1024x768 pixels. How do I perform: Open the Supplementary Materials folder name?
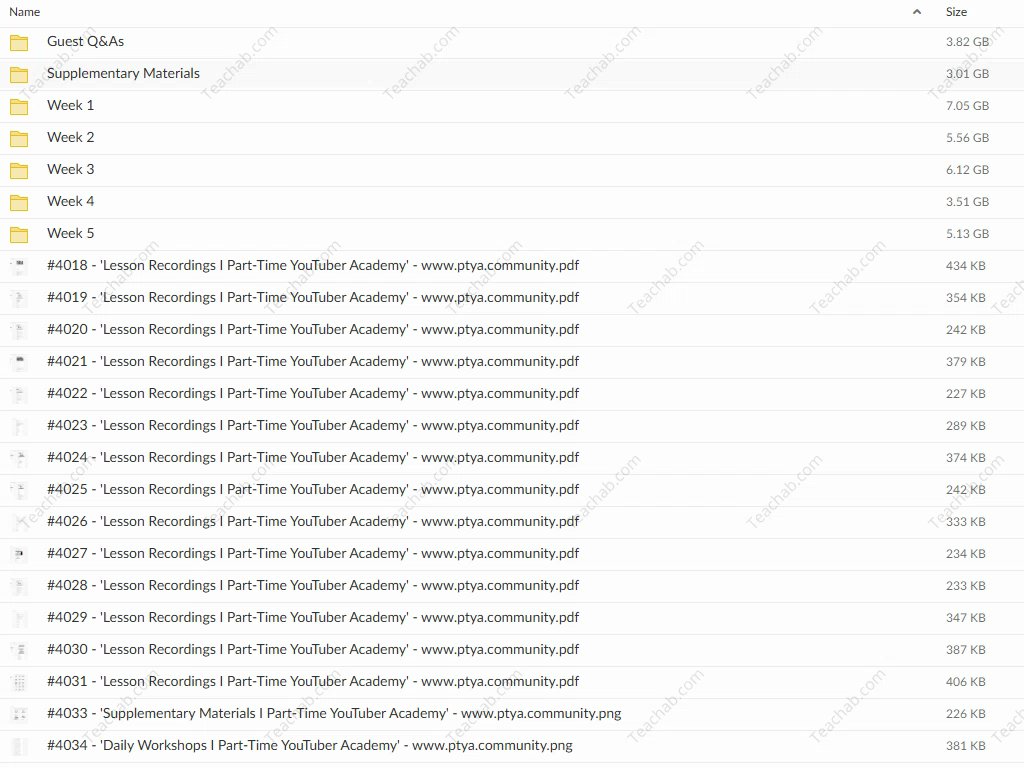(x=123, y=73)
